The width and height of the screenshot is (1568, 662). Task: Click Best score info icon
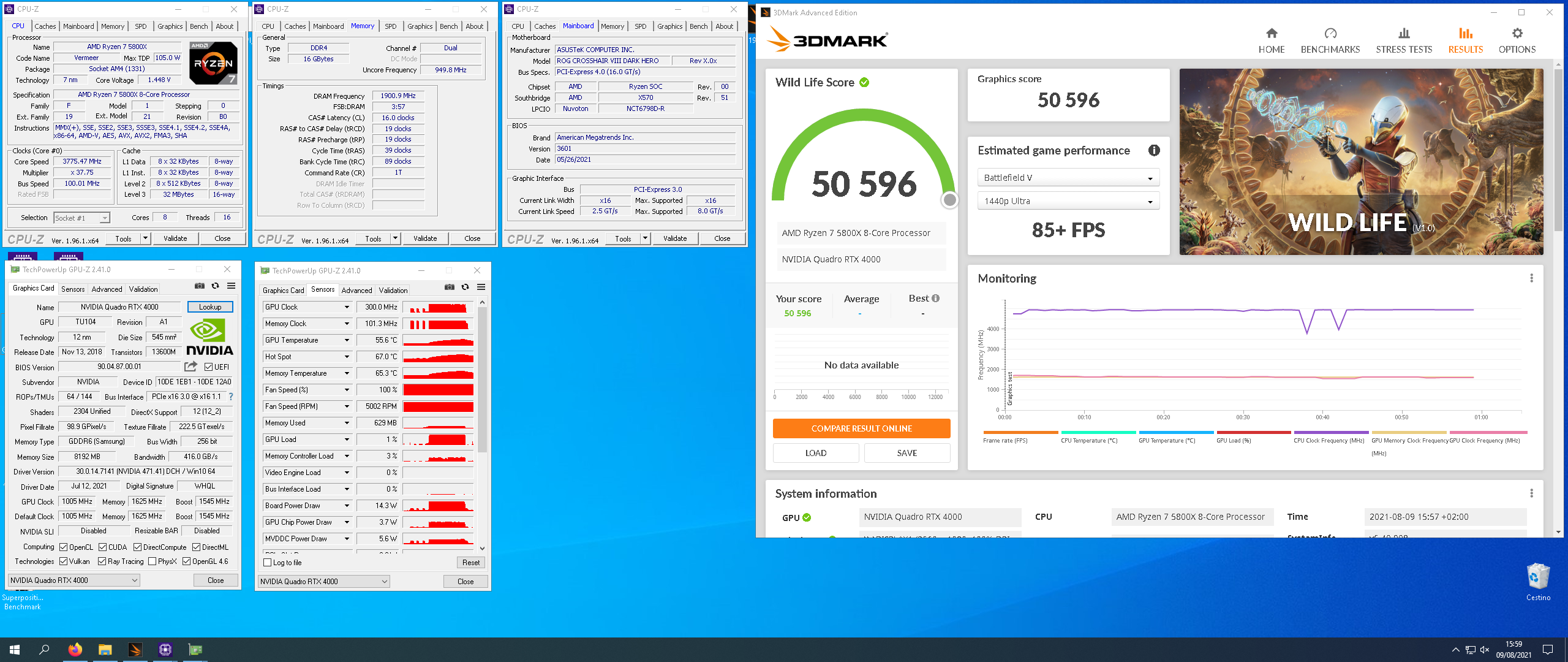pos(935,299)
